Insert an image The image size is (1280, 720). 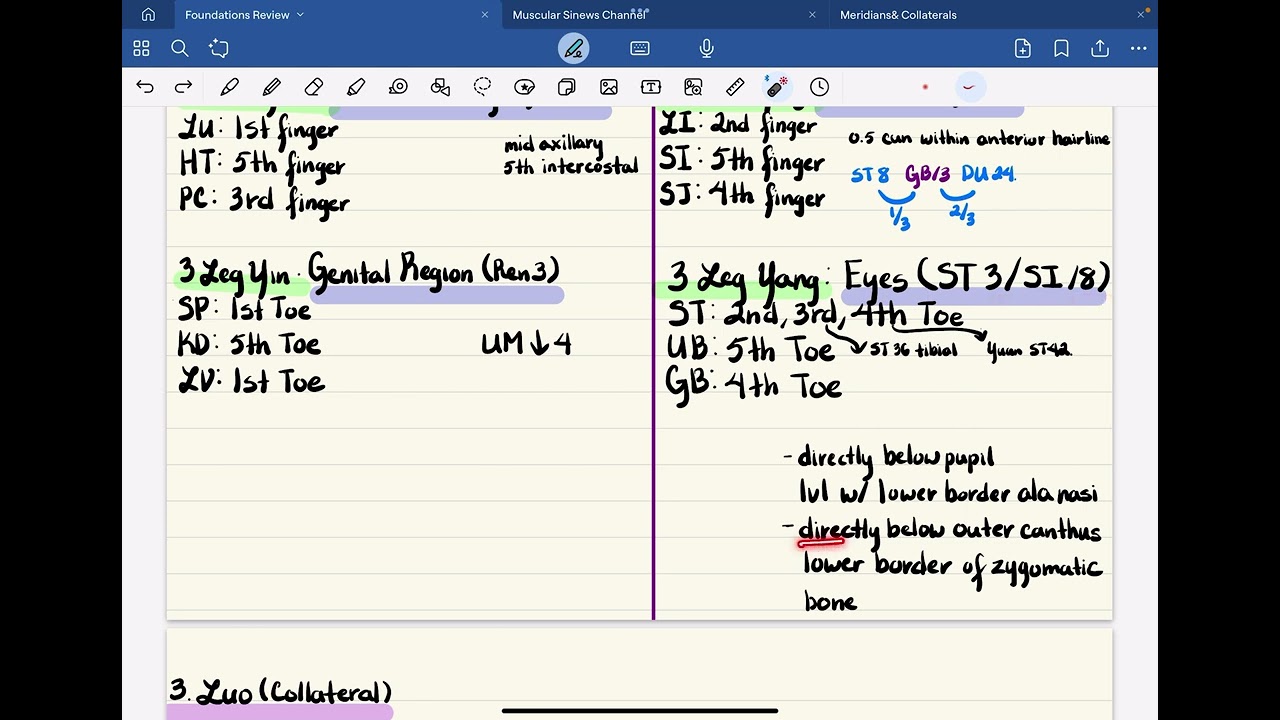click(608, 87)
